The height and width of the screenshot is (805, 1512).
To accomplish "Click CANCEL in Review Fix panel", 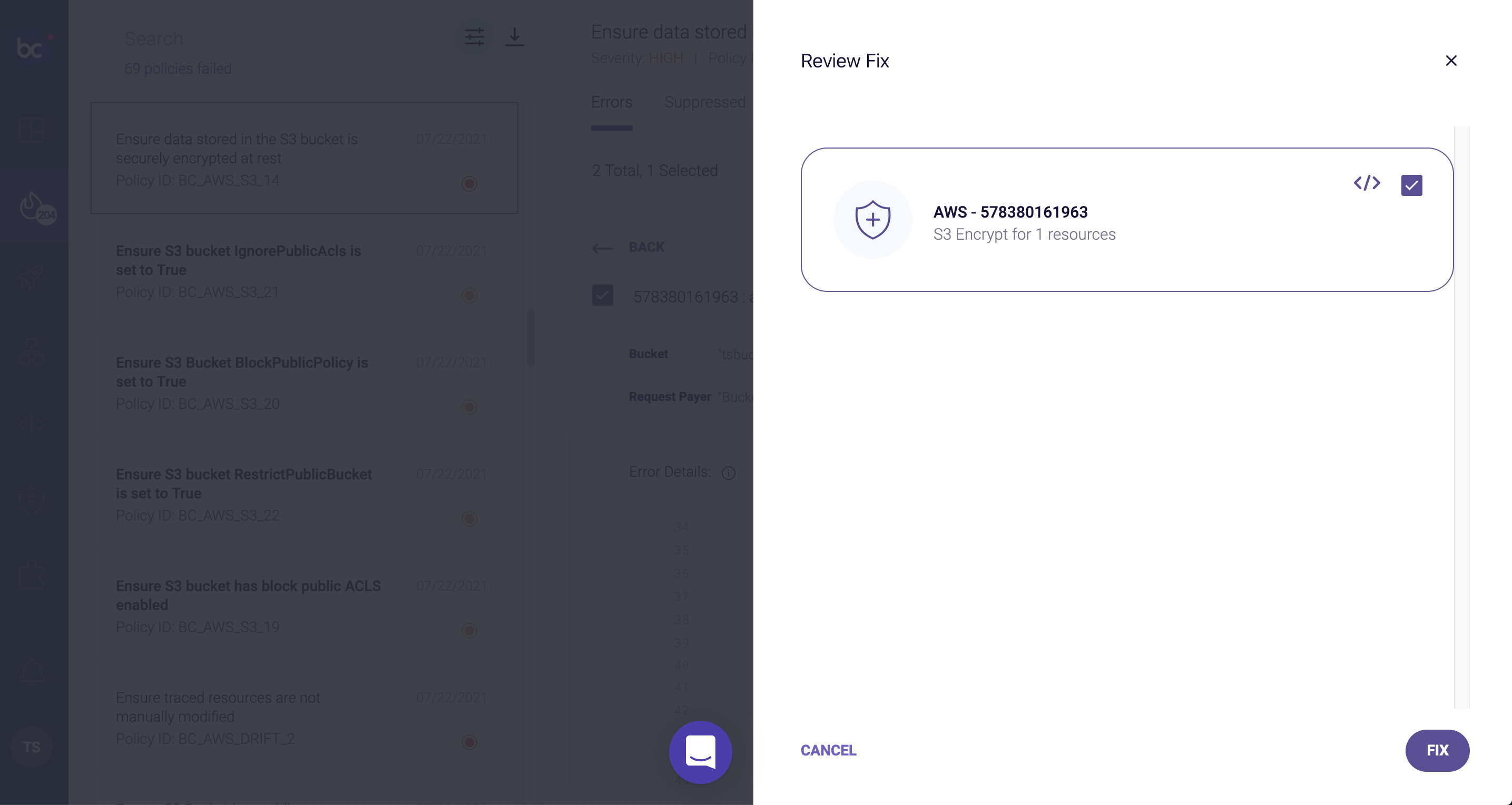I will pos(828,750).
